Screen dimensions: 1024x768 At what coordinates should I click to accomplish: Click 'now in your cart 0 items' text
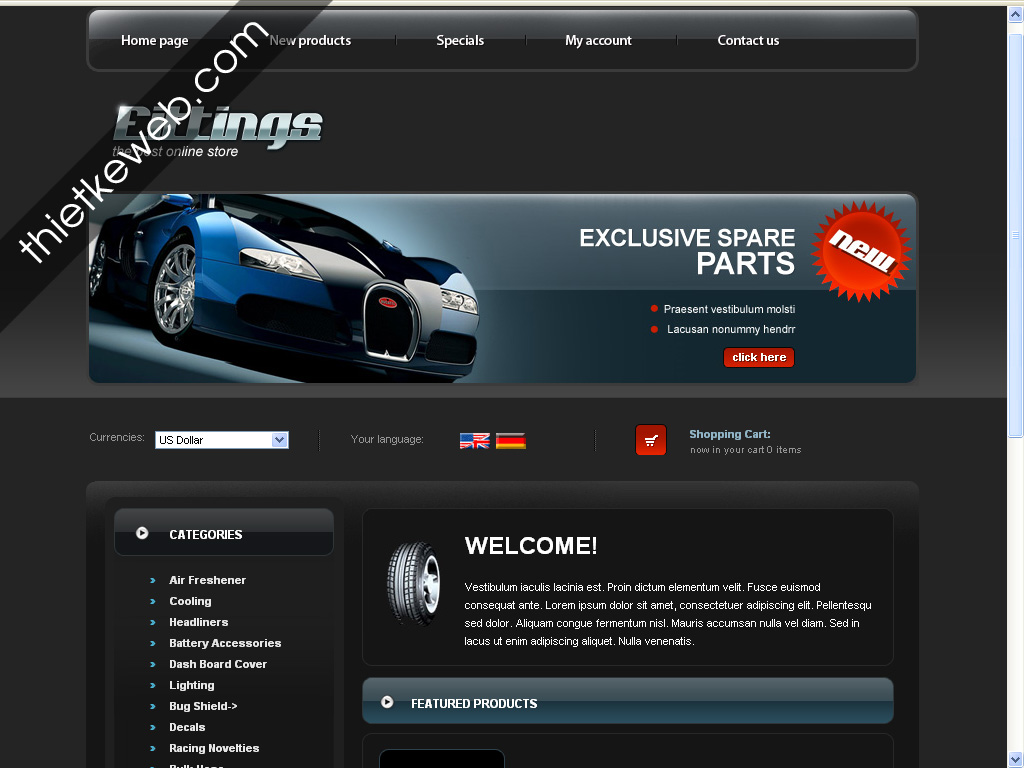pos(746,450)
